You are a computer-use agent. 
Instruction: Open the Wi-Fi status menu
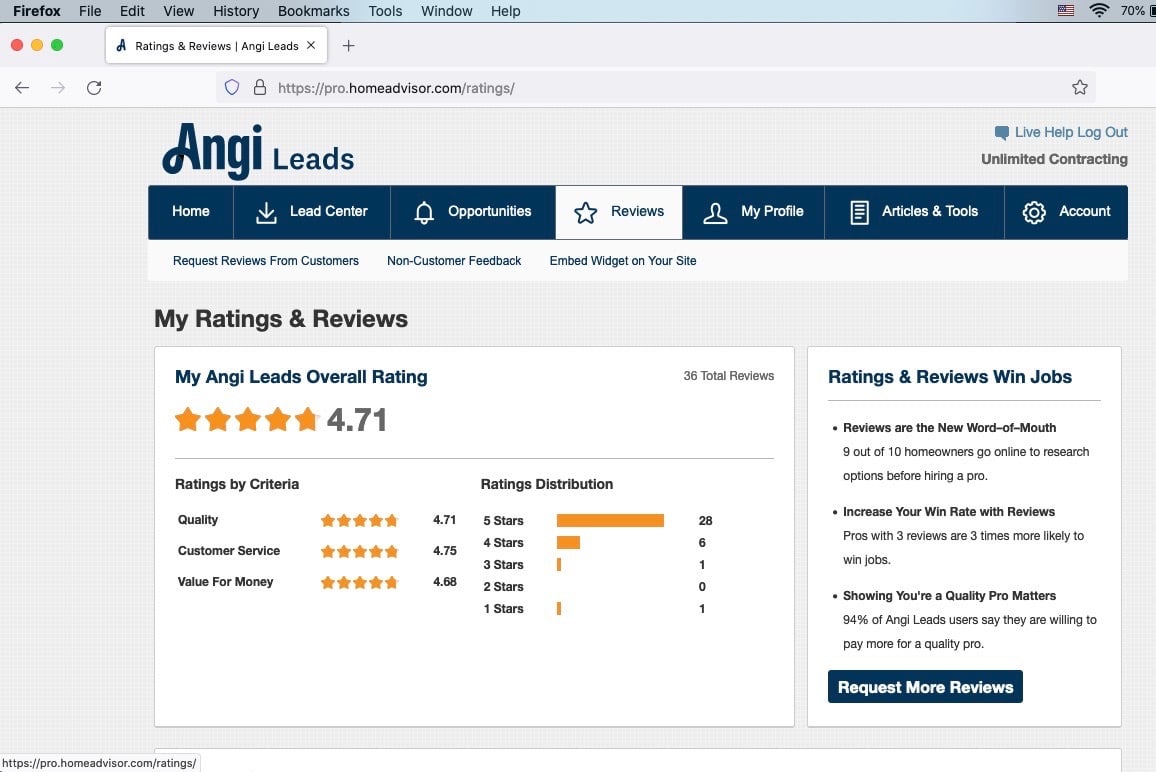(1098, 10)
